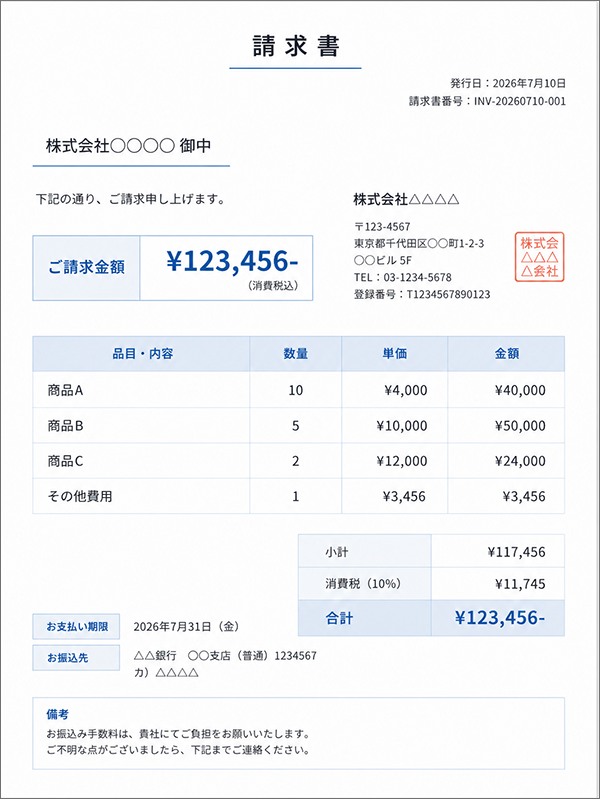Click the red company seal stamp

(x=539, y=257)
